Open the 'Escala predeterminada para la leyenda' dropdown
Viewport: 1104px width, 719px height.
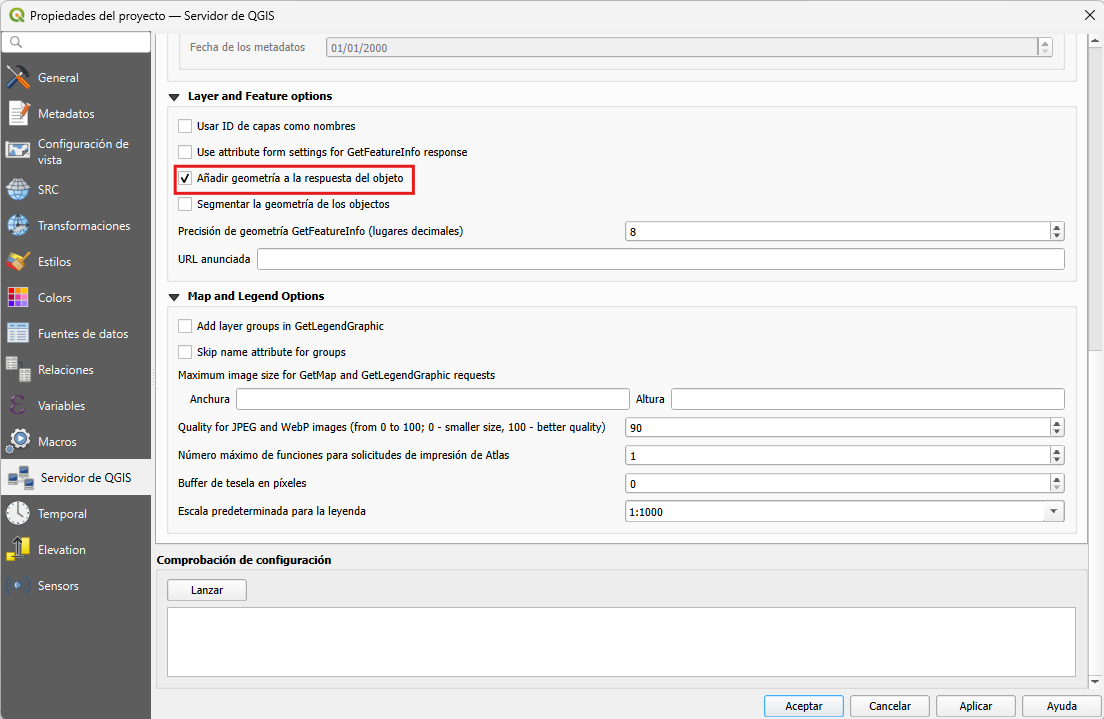(x=1053, y=512)
